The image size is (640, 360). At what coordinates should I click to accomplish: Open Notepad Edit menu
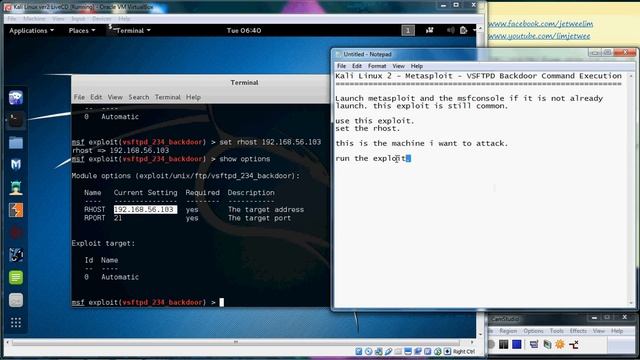[x=357, y=66]
